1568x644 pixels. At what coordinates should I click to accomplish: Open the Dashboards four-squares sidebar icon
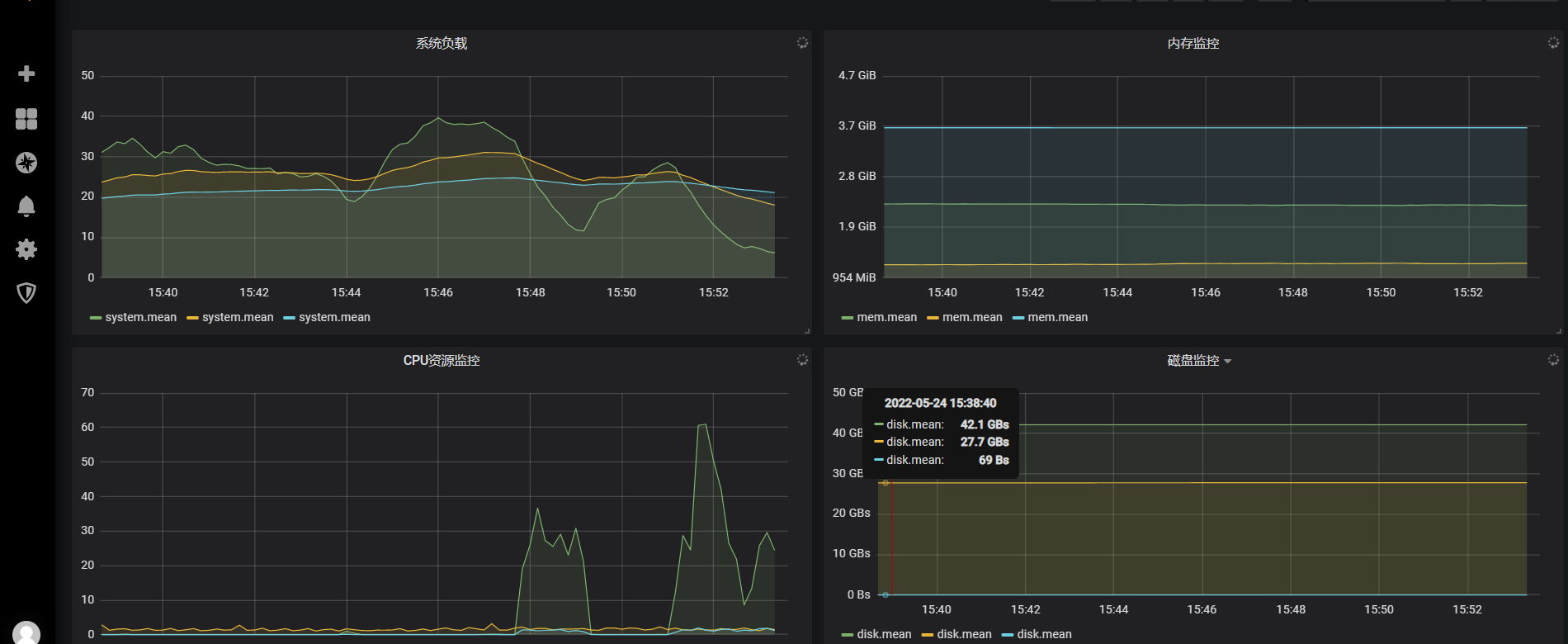point(26,119)
